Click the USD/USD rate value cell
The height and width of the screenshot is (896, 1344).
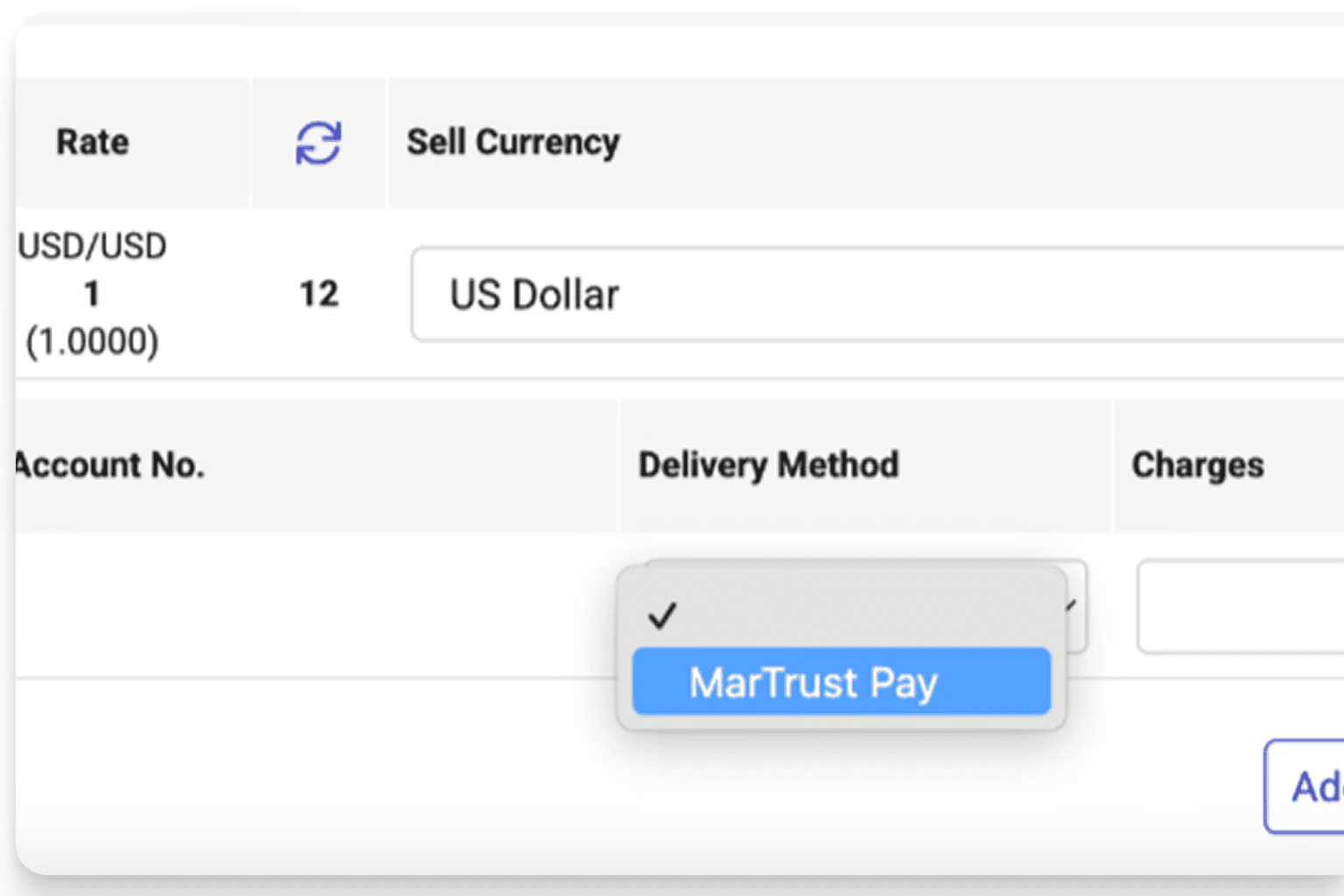pos(92,293)
